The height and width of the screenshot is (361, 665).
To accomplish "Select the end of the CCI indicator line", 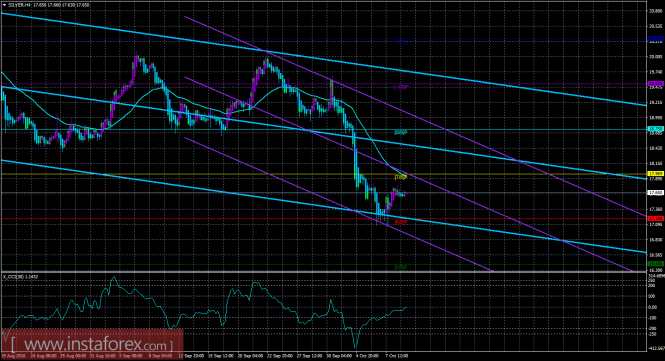I will [405, 308].
